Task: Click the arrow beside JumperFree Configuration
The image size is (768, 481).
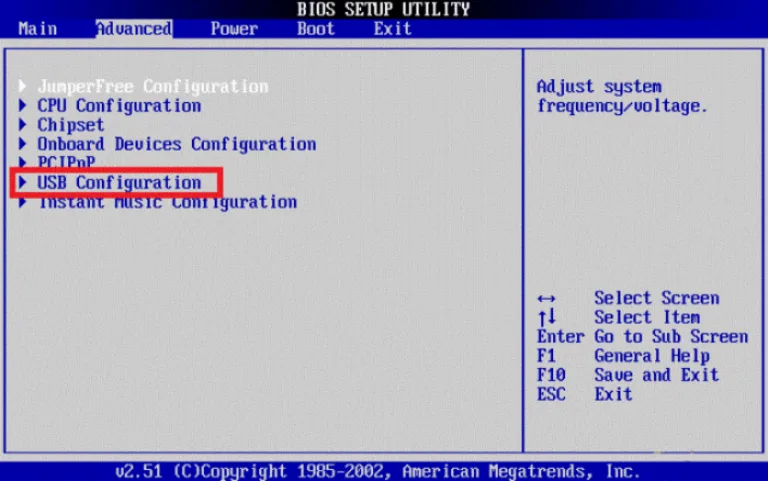Action: tap(22, 86)
